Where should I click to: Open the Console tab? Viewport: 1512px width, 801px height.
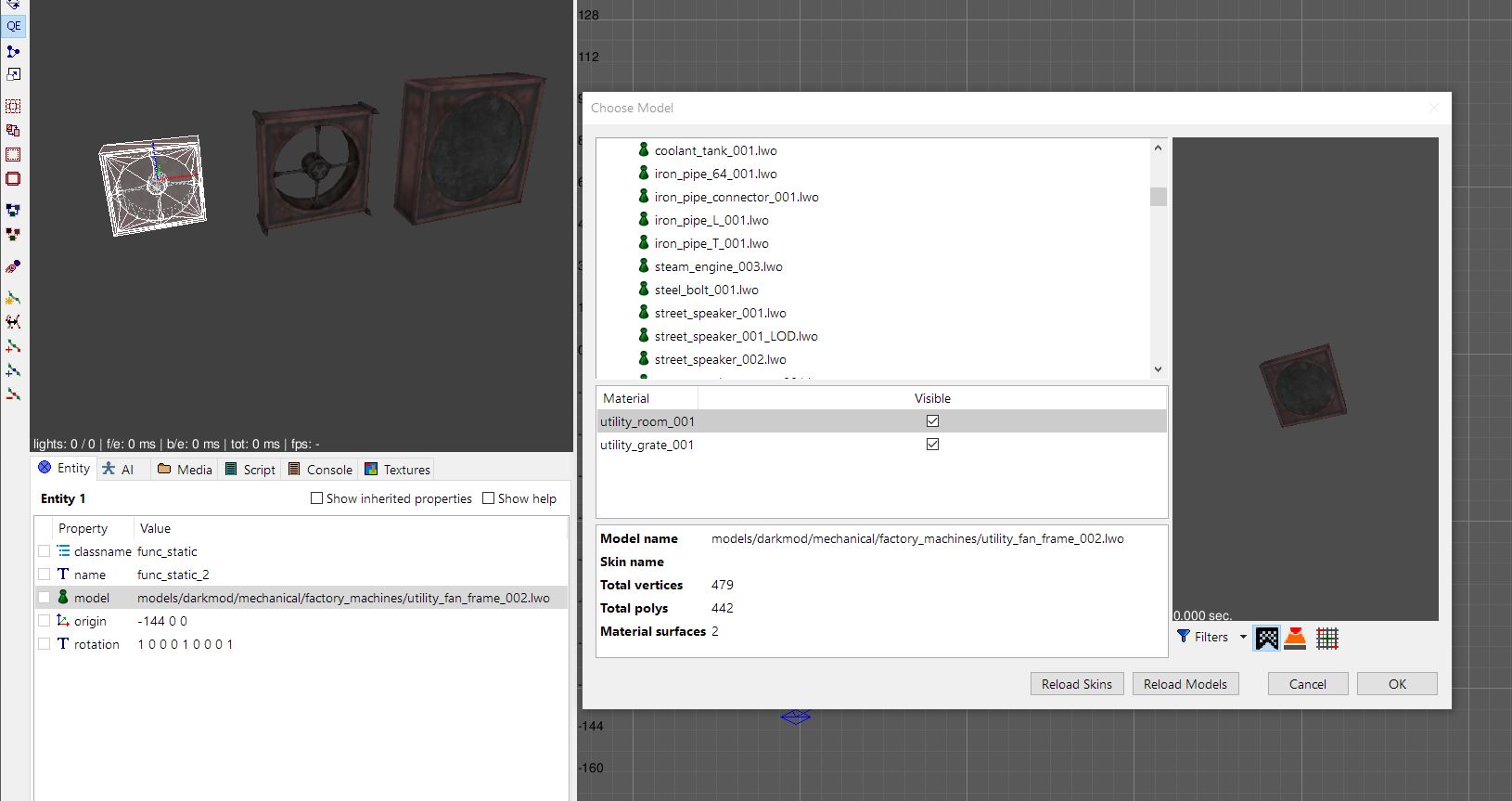pos(320,470)
